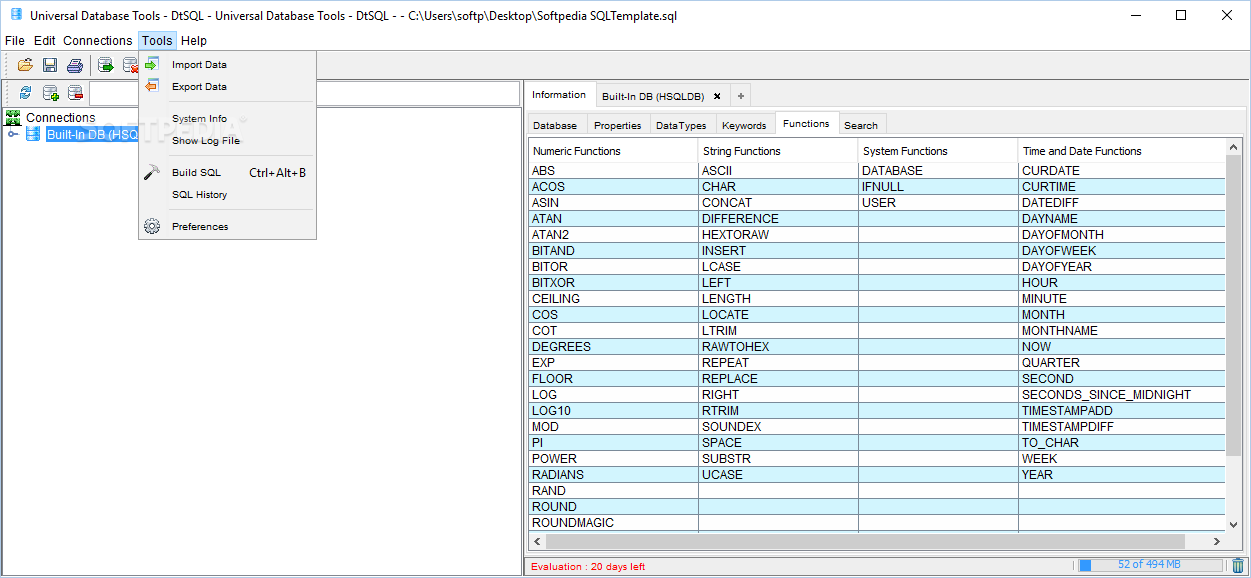Click the Add connection database plus icon
This screenshot has width=1251, height=578.
(50, 93)
